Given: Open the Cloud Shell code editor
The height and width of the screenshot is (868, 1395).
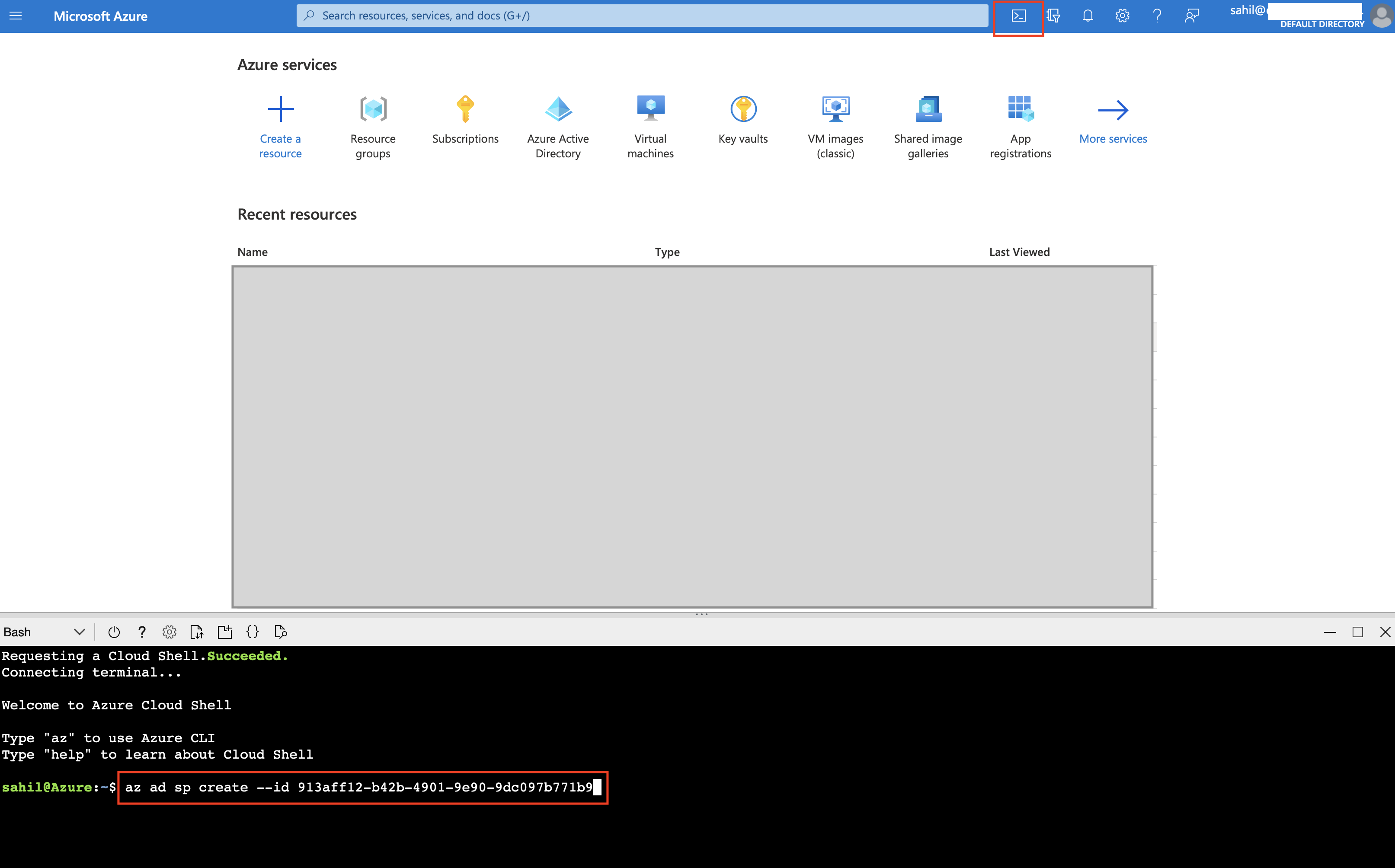Looking at the screenshot, I should coord(252,632).
